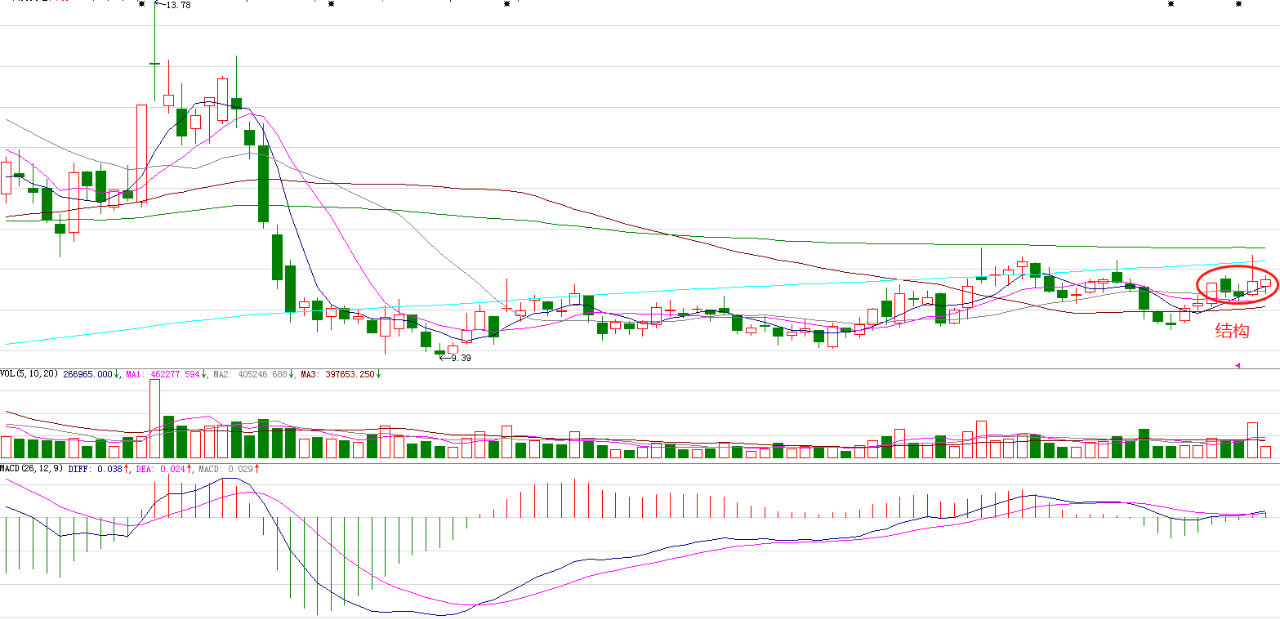The width and height of the screenshot is (1280, 619).
Task: Click the red ellipse annotation on recent candles
Action: [x=1237, y=285]
